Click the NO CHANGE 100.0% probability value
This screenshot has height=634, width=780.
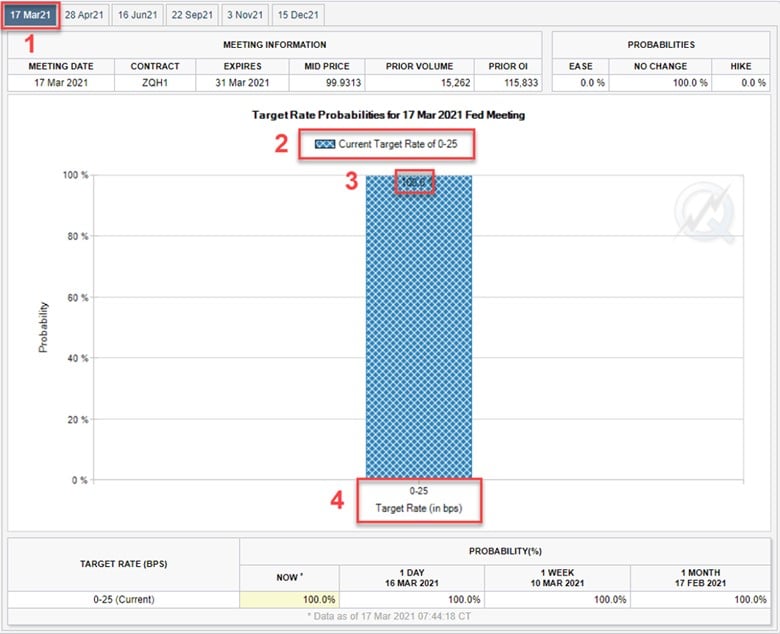(x=661, y=82)
